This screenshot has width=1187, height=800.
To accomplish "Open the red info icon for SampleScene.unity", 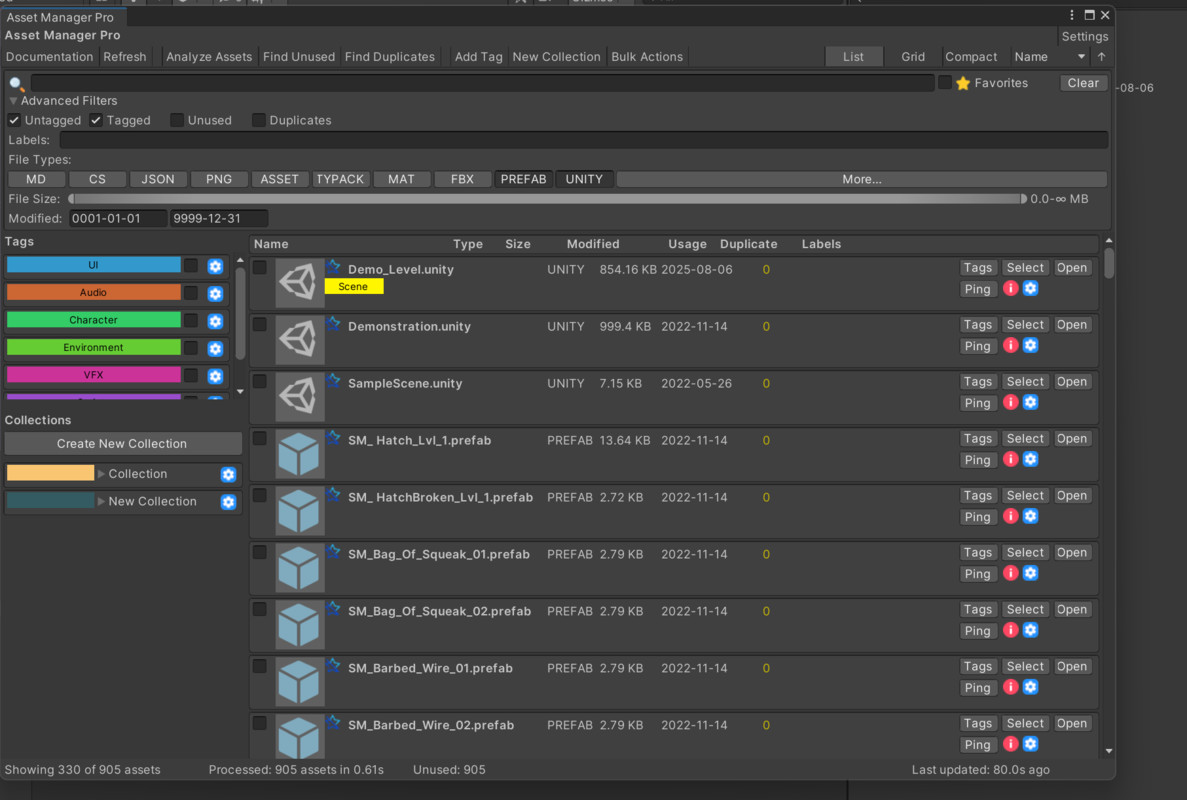I will pos(1010,402).
